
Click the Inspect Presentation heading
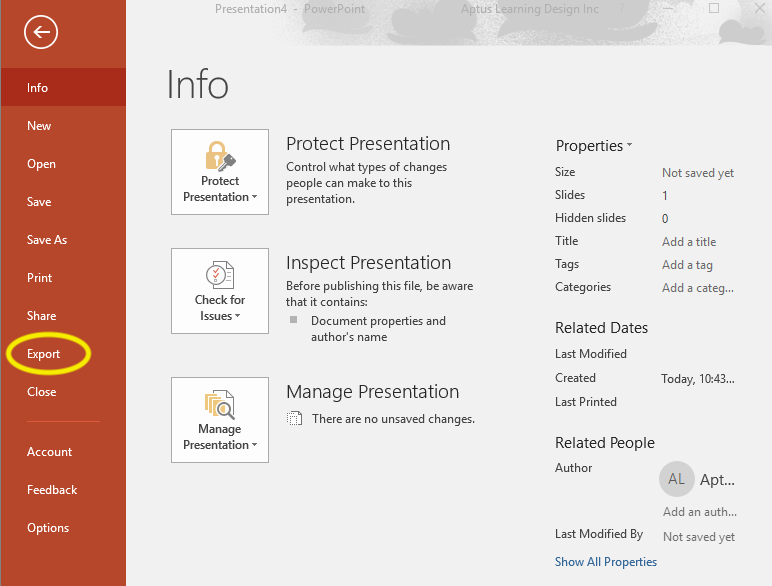pyautogui.click(x=368, y=263)
